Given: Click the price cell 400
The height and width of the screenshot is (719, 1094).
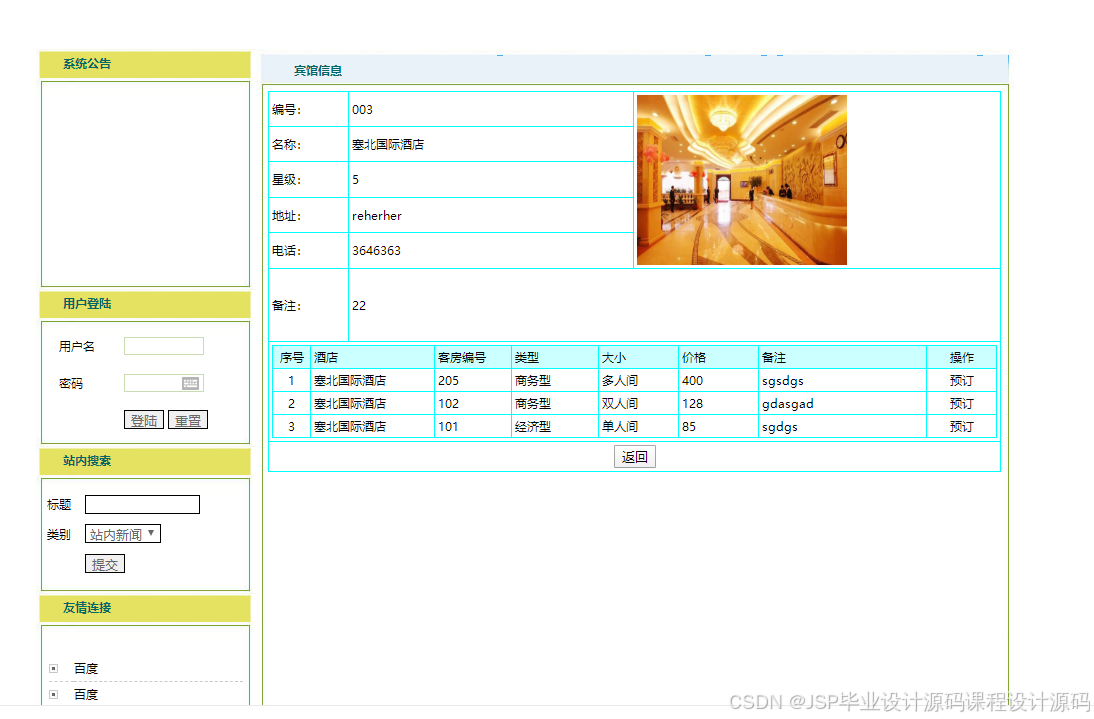Looking at the screenshot, I should point(692,381).
